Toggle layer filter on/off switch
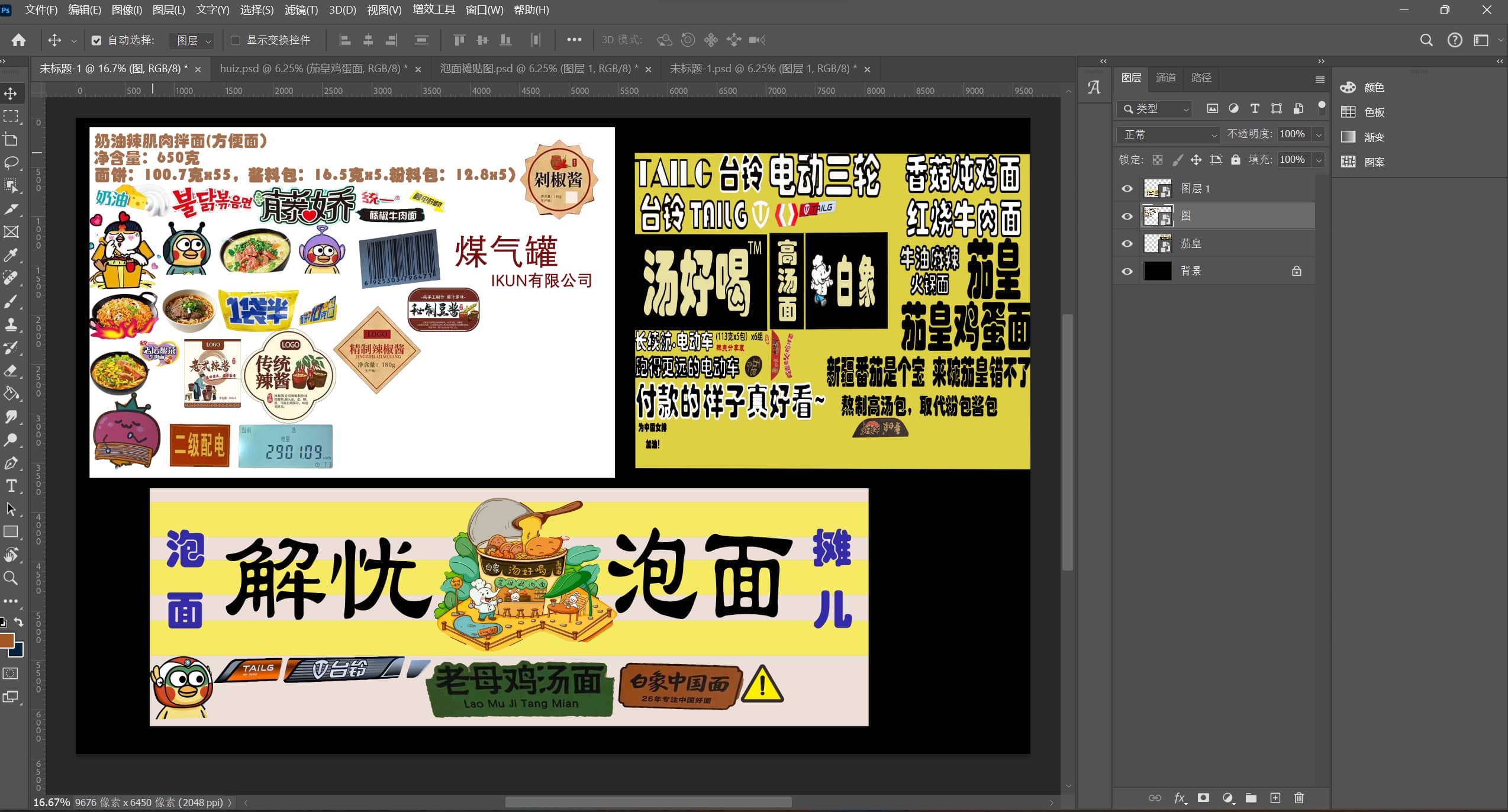The height and width of the screenshot is (812, 1508). coord(1321,107)
